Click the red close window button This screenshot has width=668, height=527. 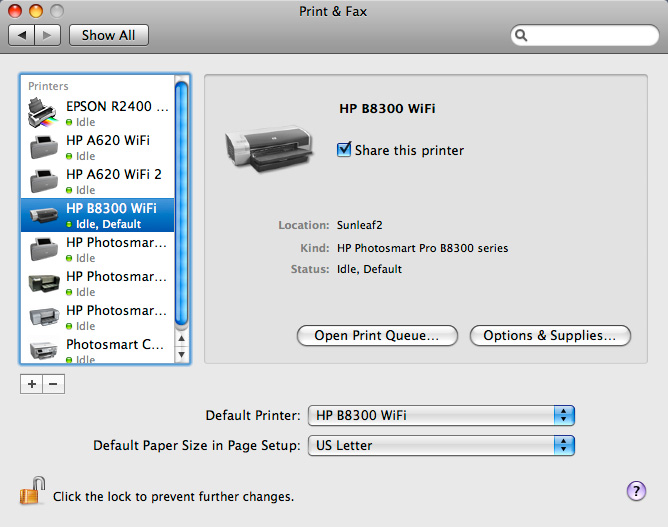15,11
